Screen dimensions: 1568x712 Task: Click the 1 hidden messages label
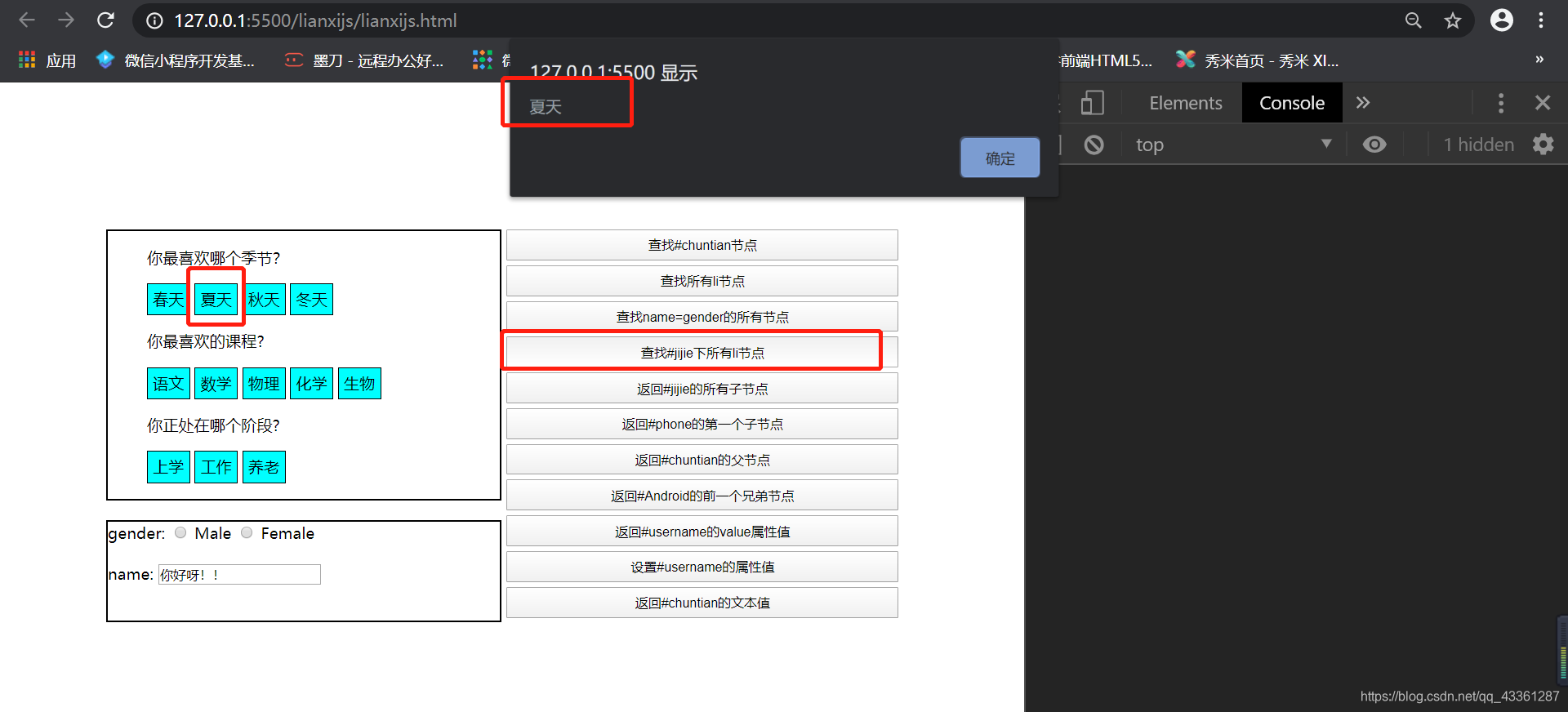(1478, 145)
